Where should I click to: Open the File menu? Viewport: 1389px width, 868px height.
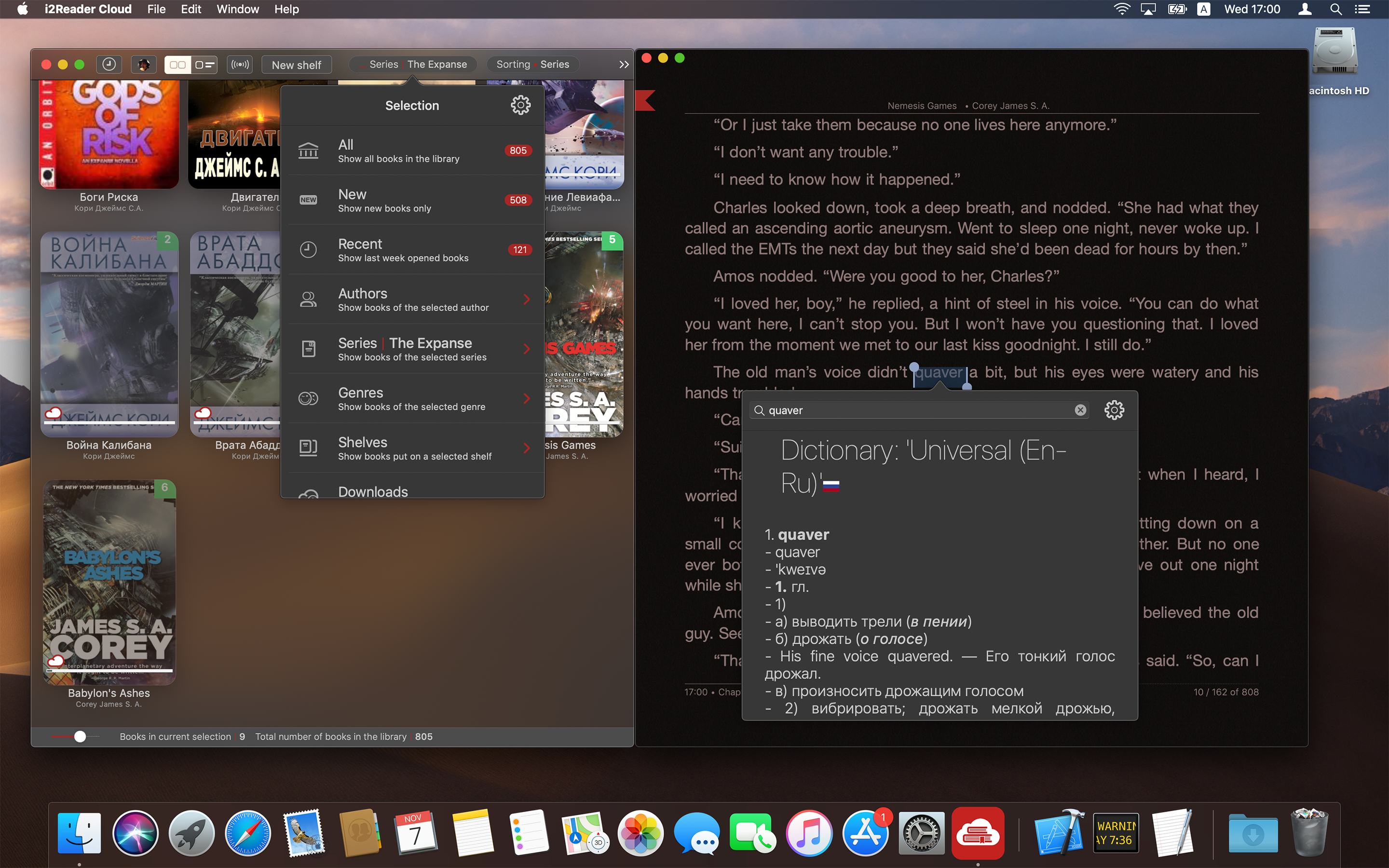(x=156, y=9)
